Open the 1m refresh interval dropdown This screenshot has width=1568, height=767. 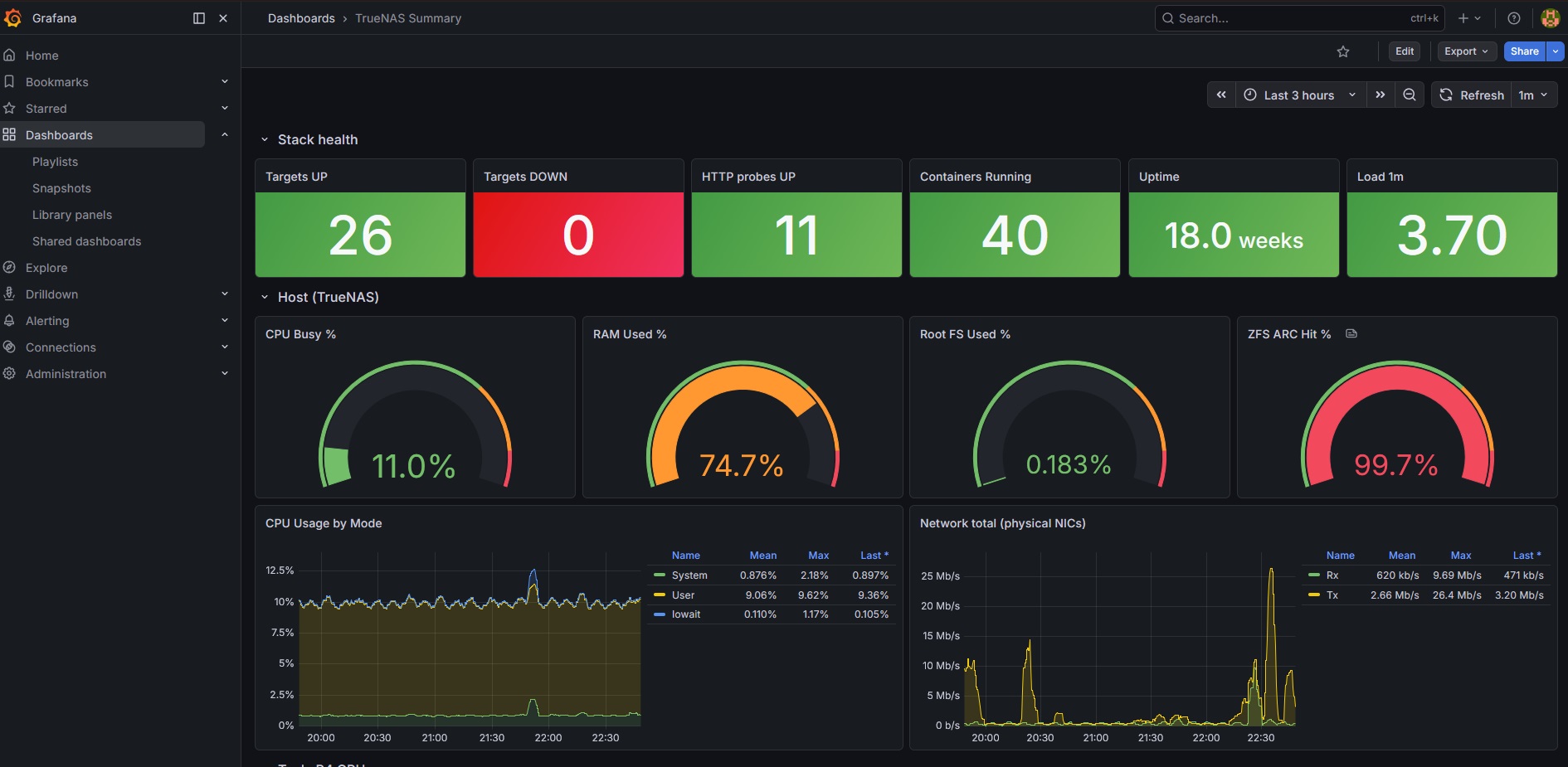1533,95
